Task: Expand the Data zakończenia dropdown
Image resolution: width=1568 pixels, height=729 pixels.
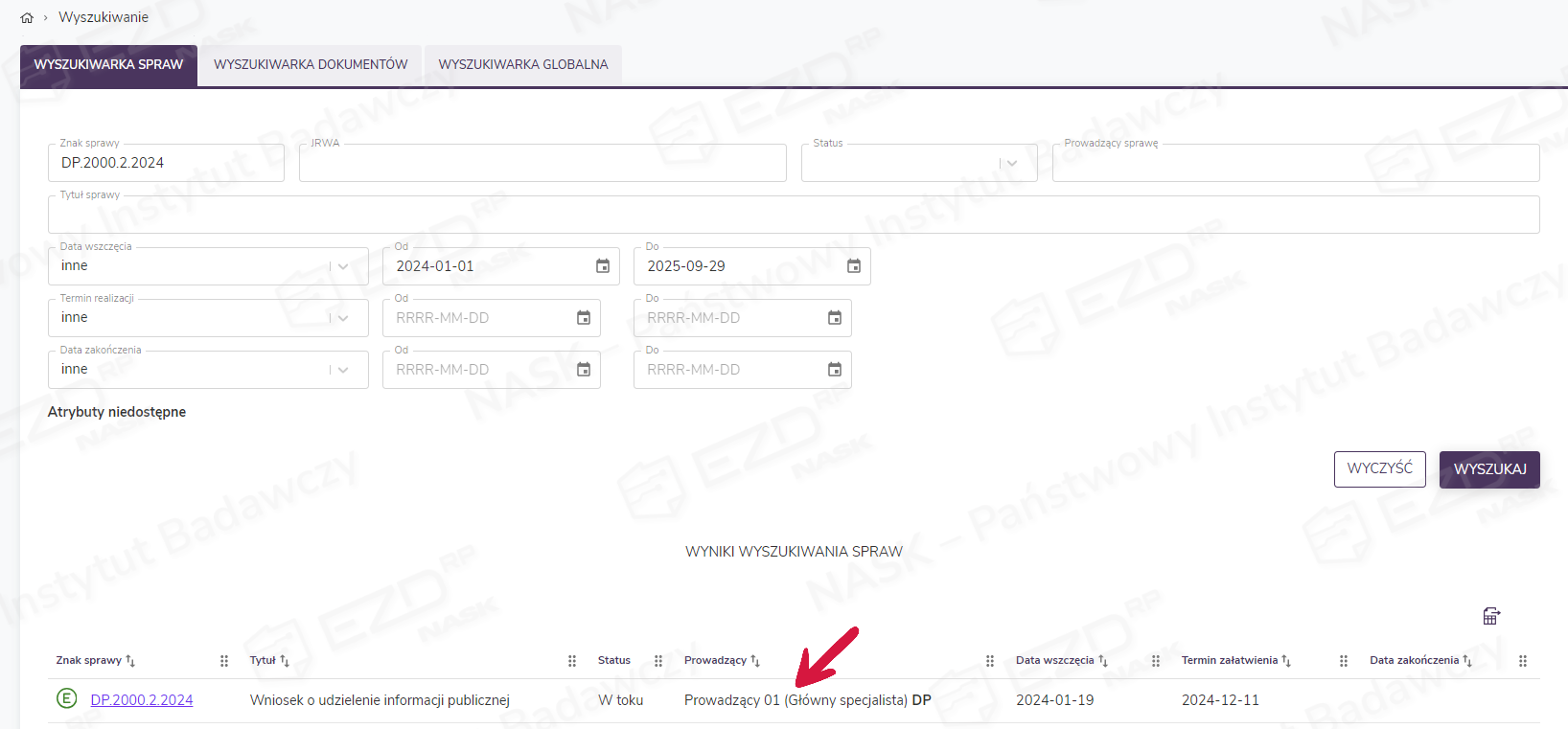Action: [x=343, y=370]
